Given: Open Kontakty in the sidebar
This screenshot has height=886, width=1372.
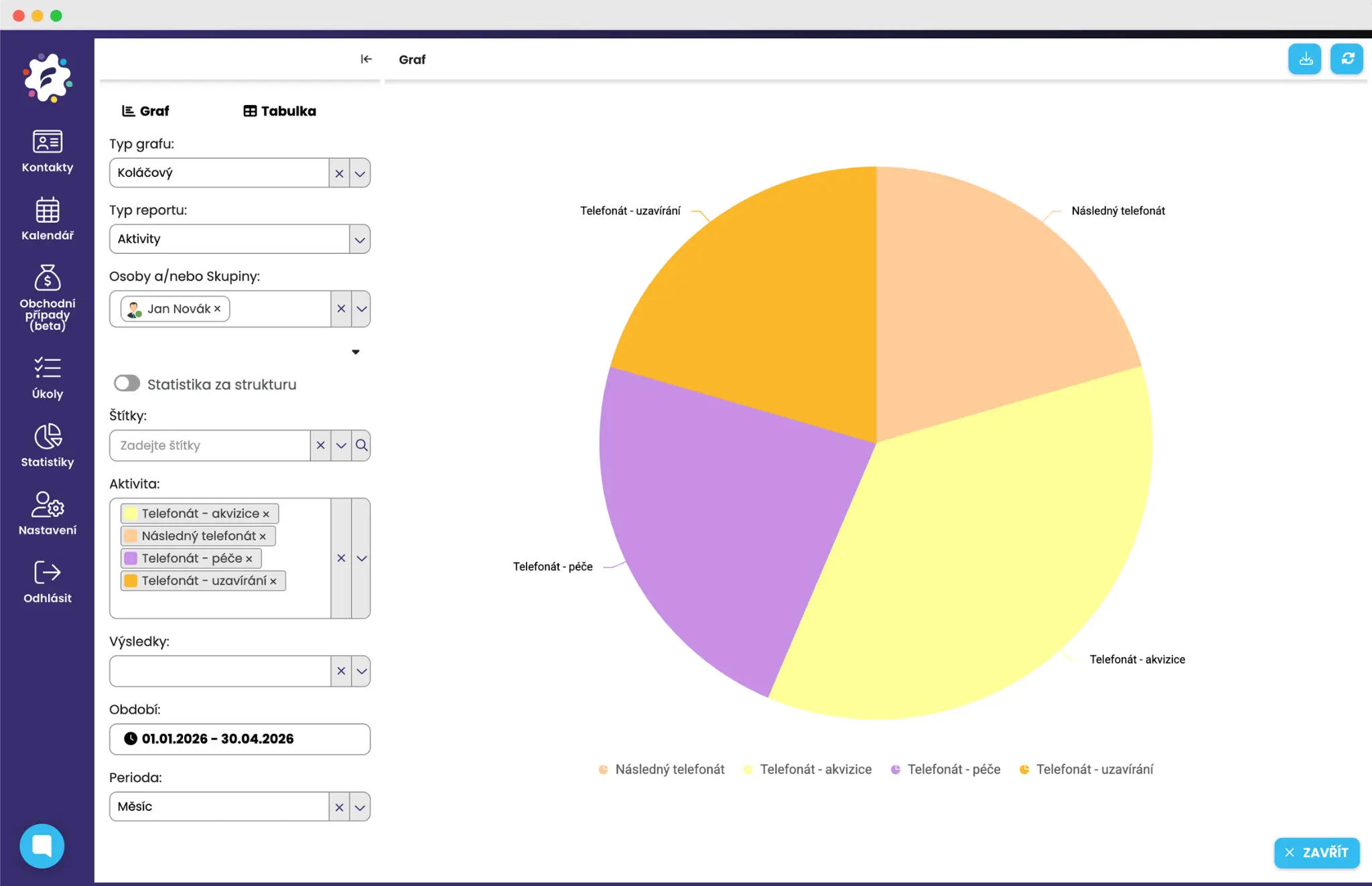Looking at the screenshot, I should click(x=47, y=151).
